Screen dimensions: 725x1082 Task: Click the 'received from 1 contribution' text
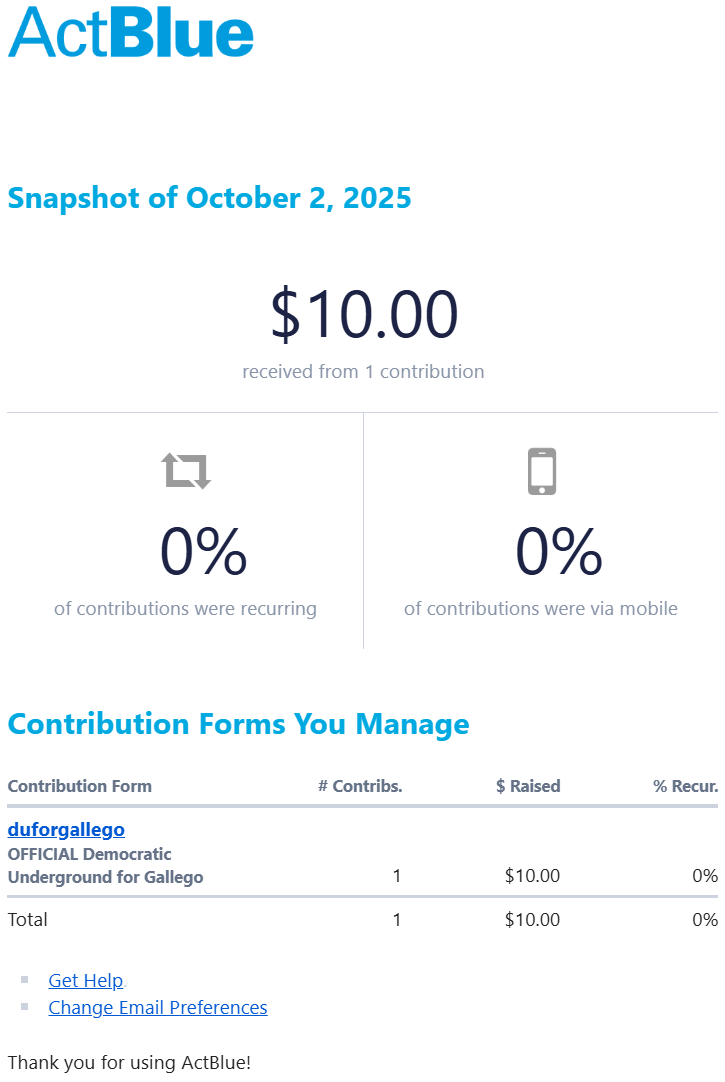[x=363, y=372]
